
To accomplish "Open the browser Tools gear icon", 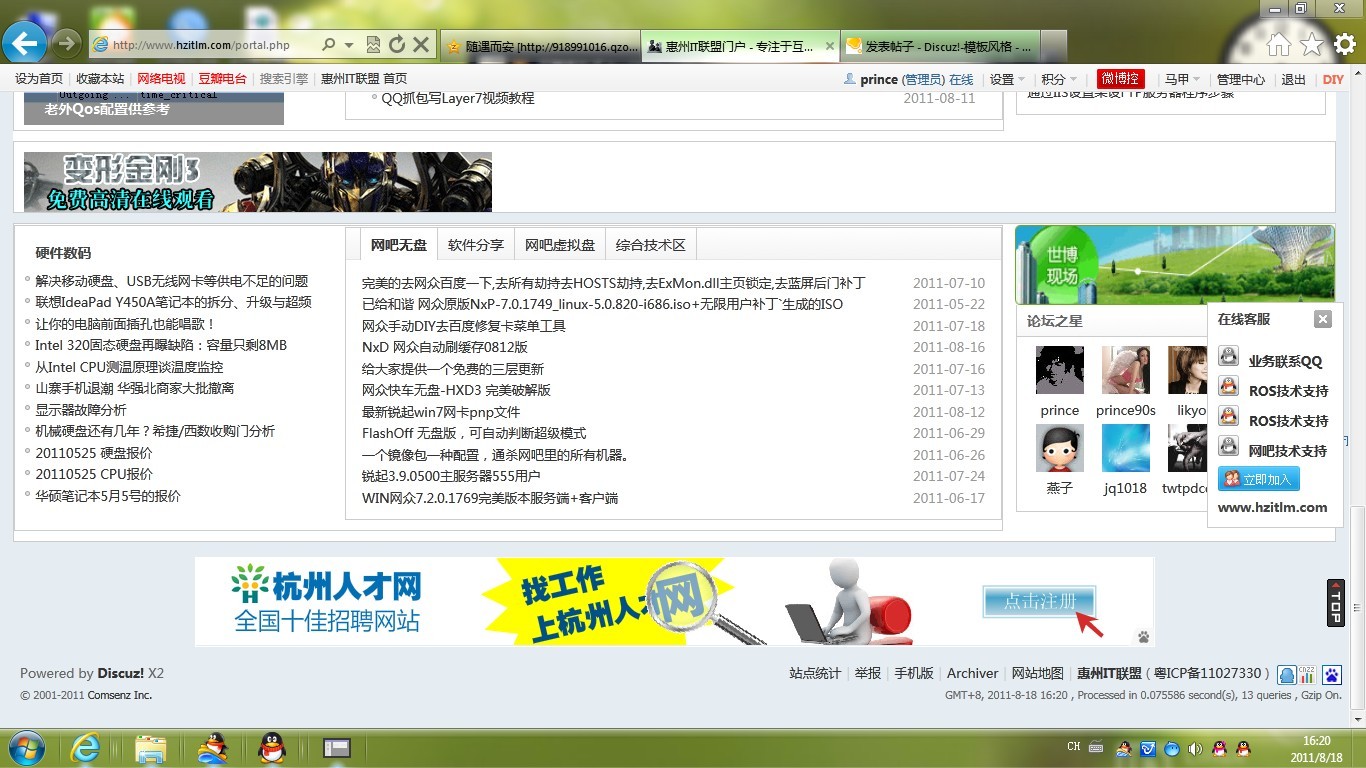I will click(x=1345, y=45).
